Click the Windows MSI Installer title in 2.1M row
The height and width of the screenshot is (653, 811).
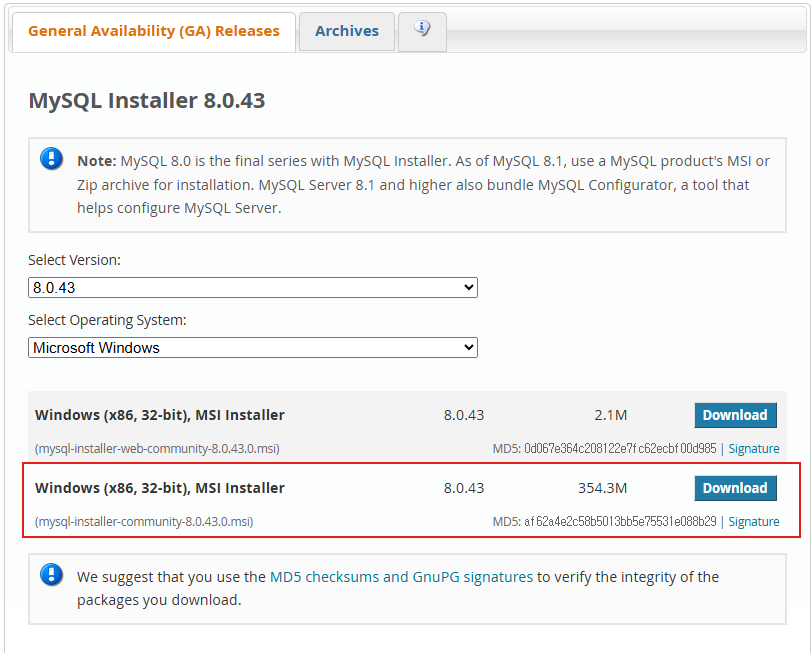[x=160, y=415]
